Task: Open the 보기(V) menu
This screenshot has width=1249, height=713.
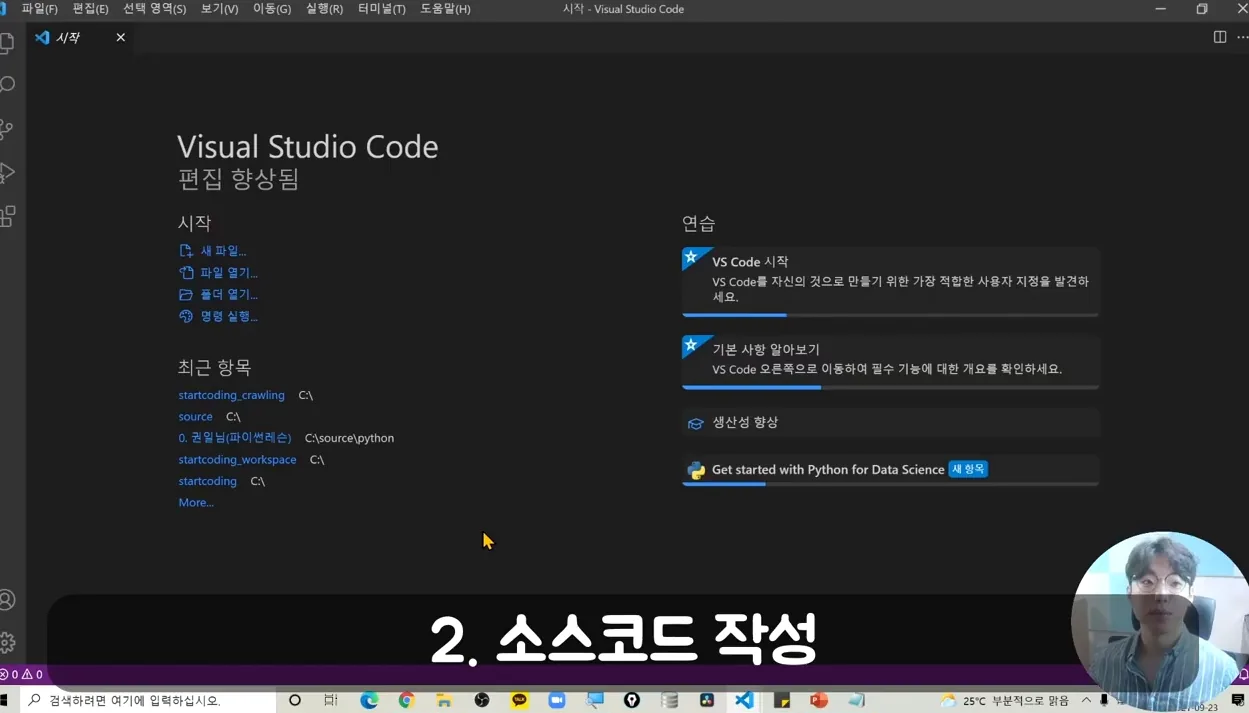Action: point(219,9)
